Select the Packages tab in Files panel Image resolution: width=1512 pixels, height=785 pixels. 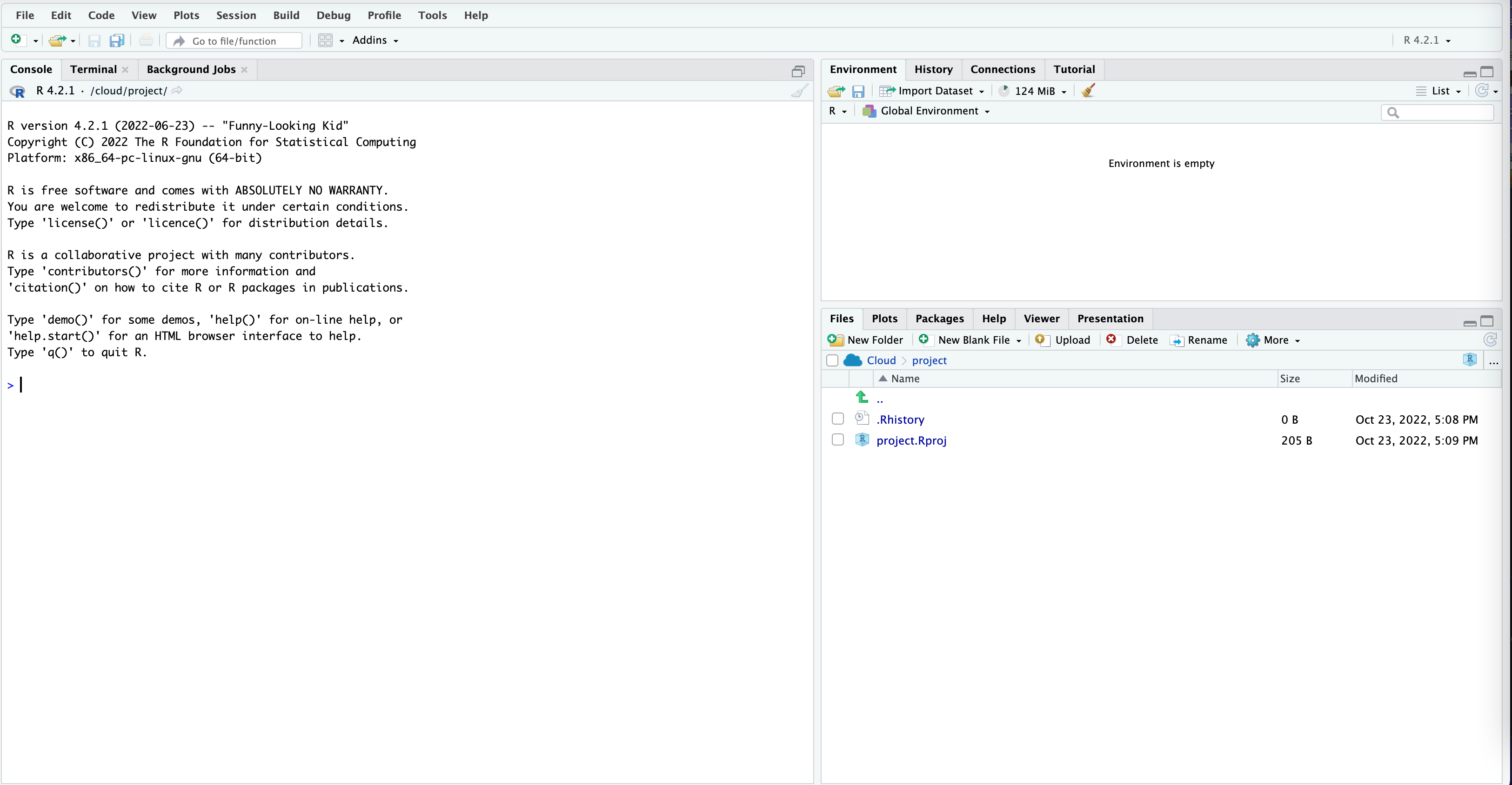click(x=939, y=318)
